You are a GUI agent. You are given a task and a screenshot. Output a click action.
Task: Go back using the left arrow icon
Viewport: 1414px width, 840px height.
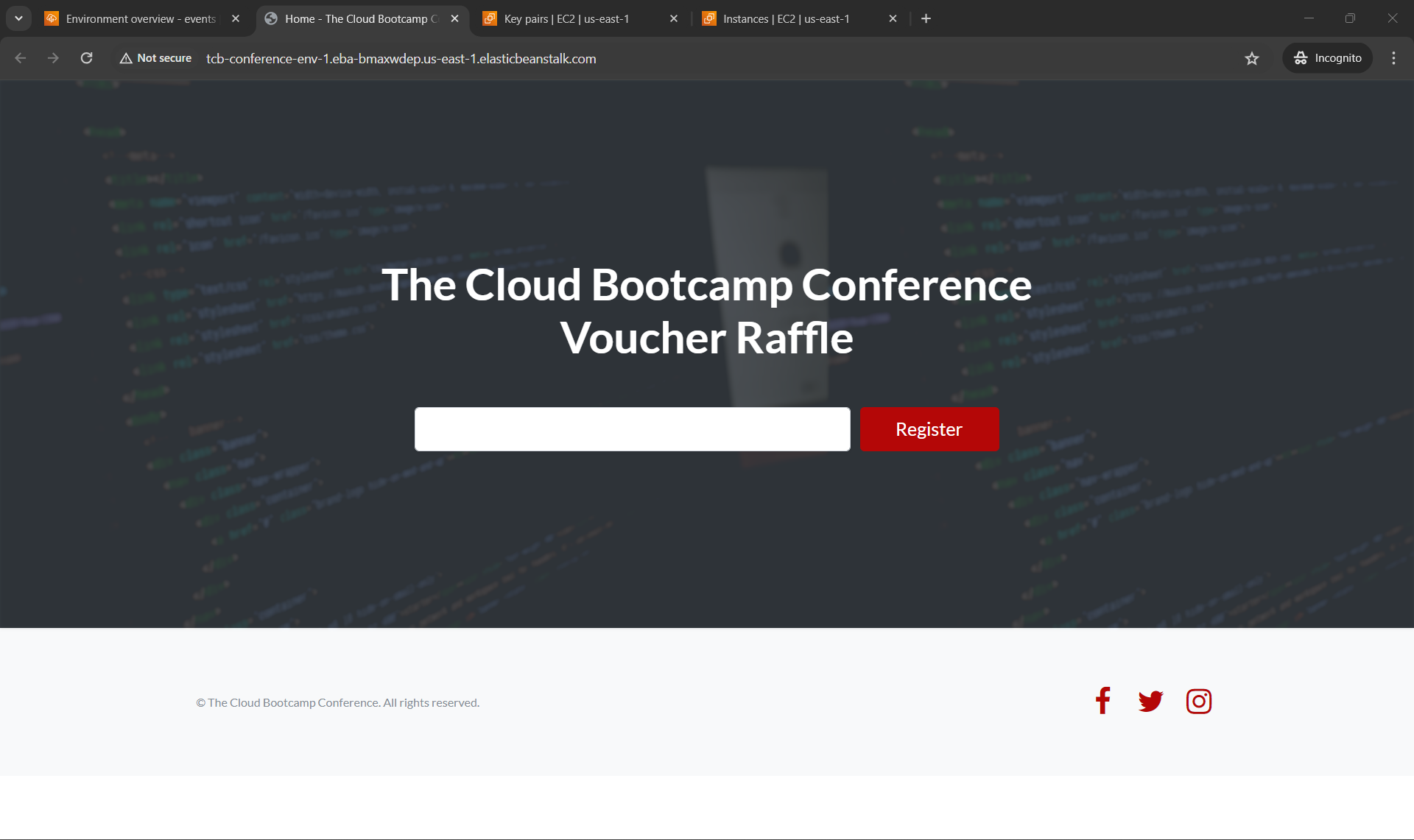21,58
